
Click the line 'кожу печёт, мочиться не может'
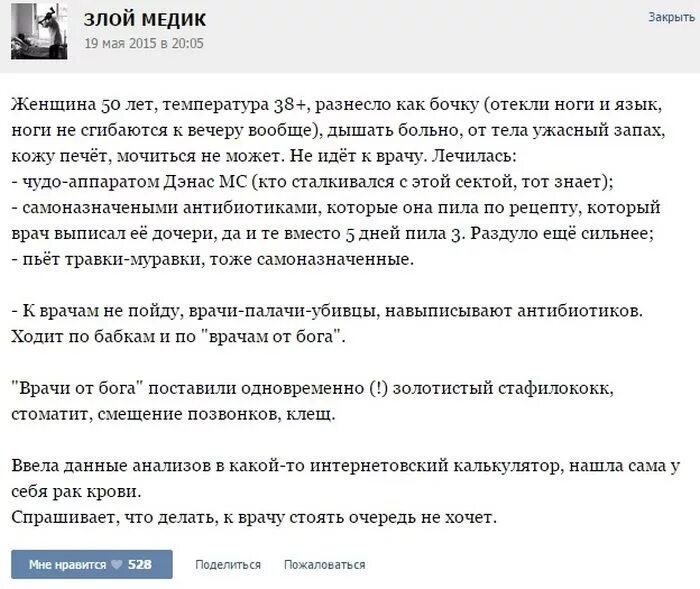264,156
